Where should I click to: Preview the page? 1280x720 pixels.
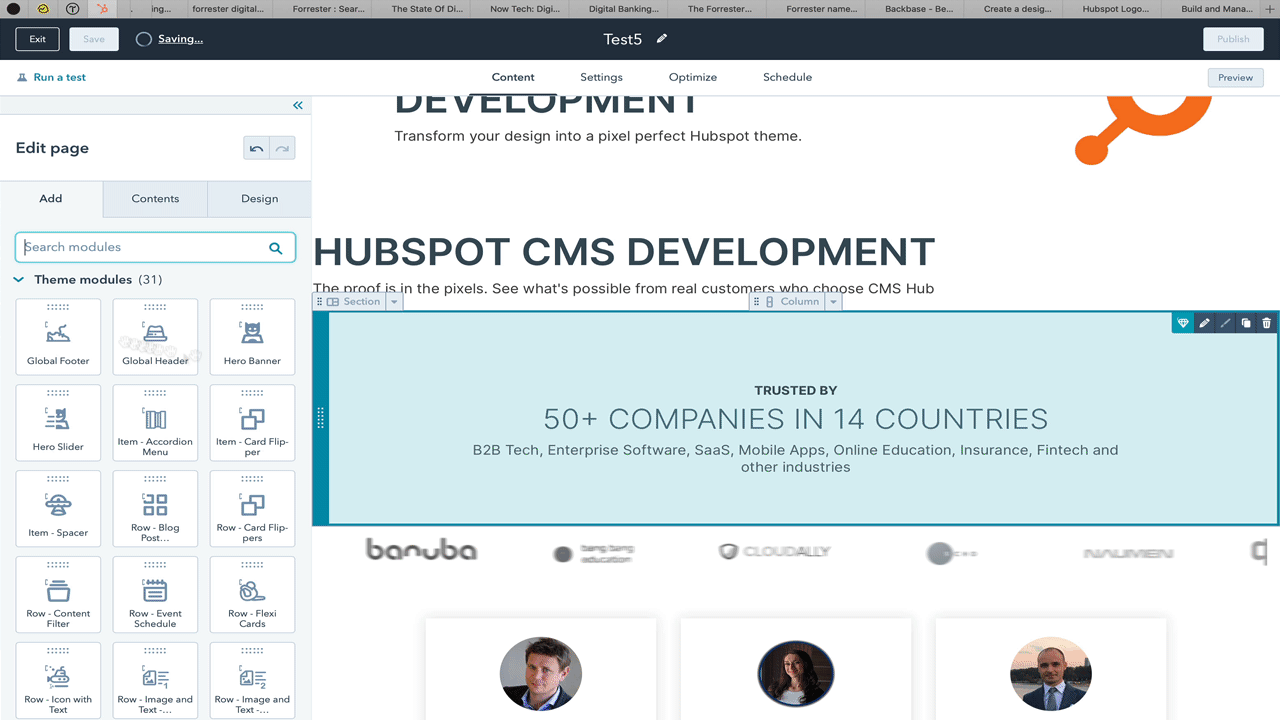click(1235, 77)
